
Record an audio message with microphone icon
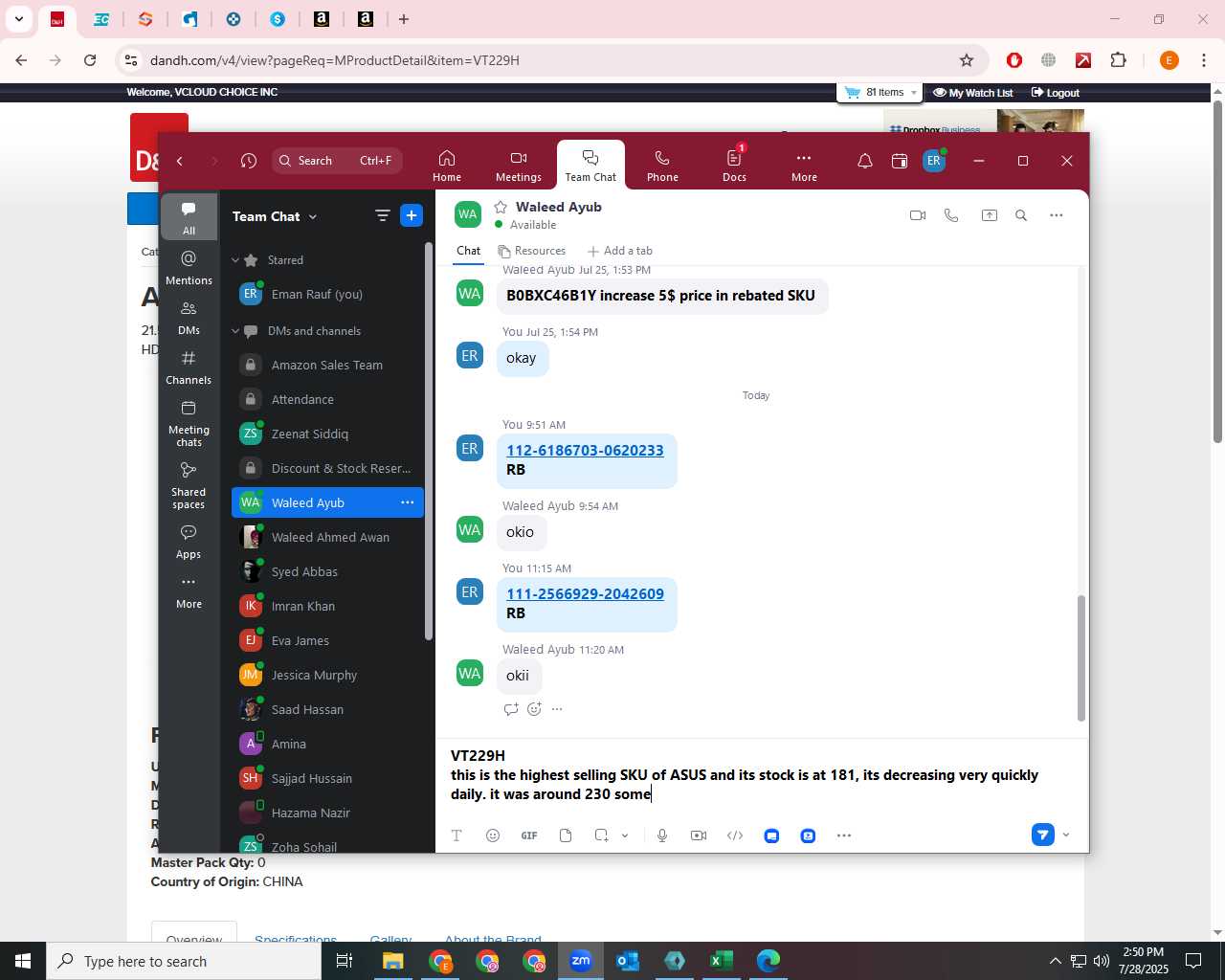point(661,835)
